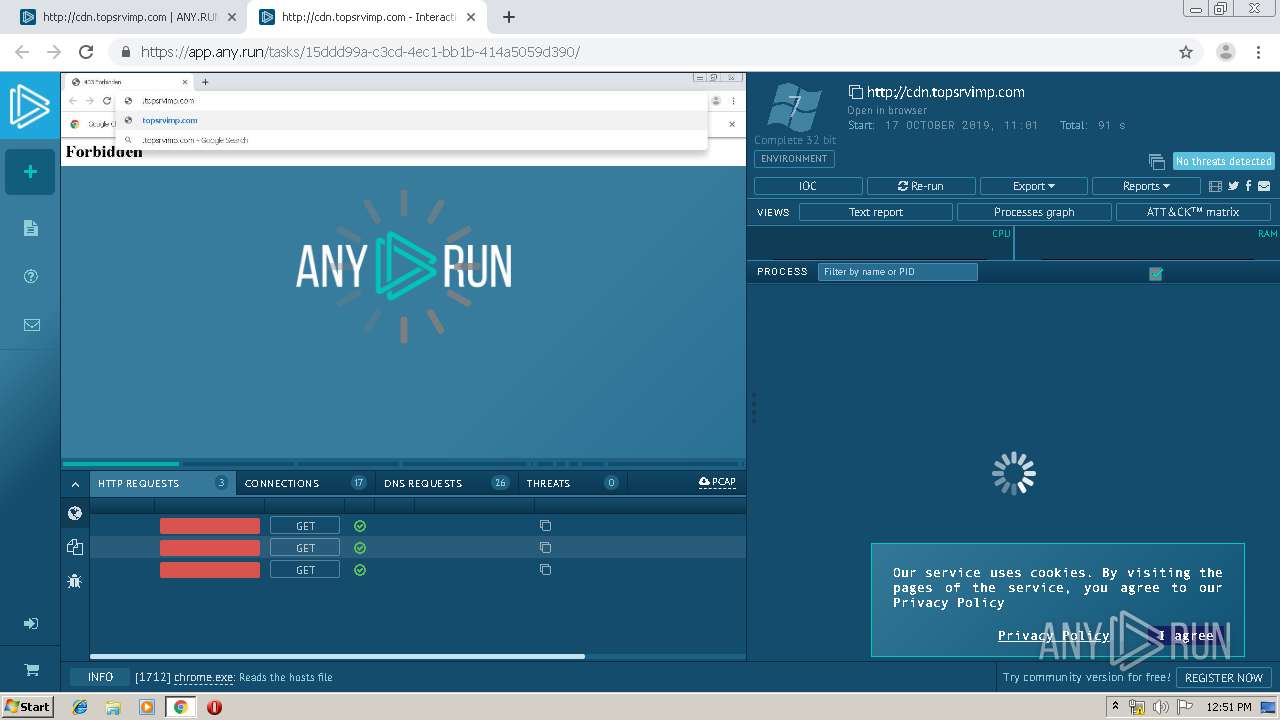Share task on Twitter

point(1233,186)
